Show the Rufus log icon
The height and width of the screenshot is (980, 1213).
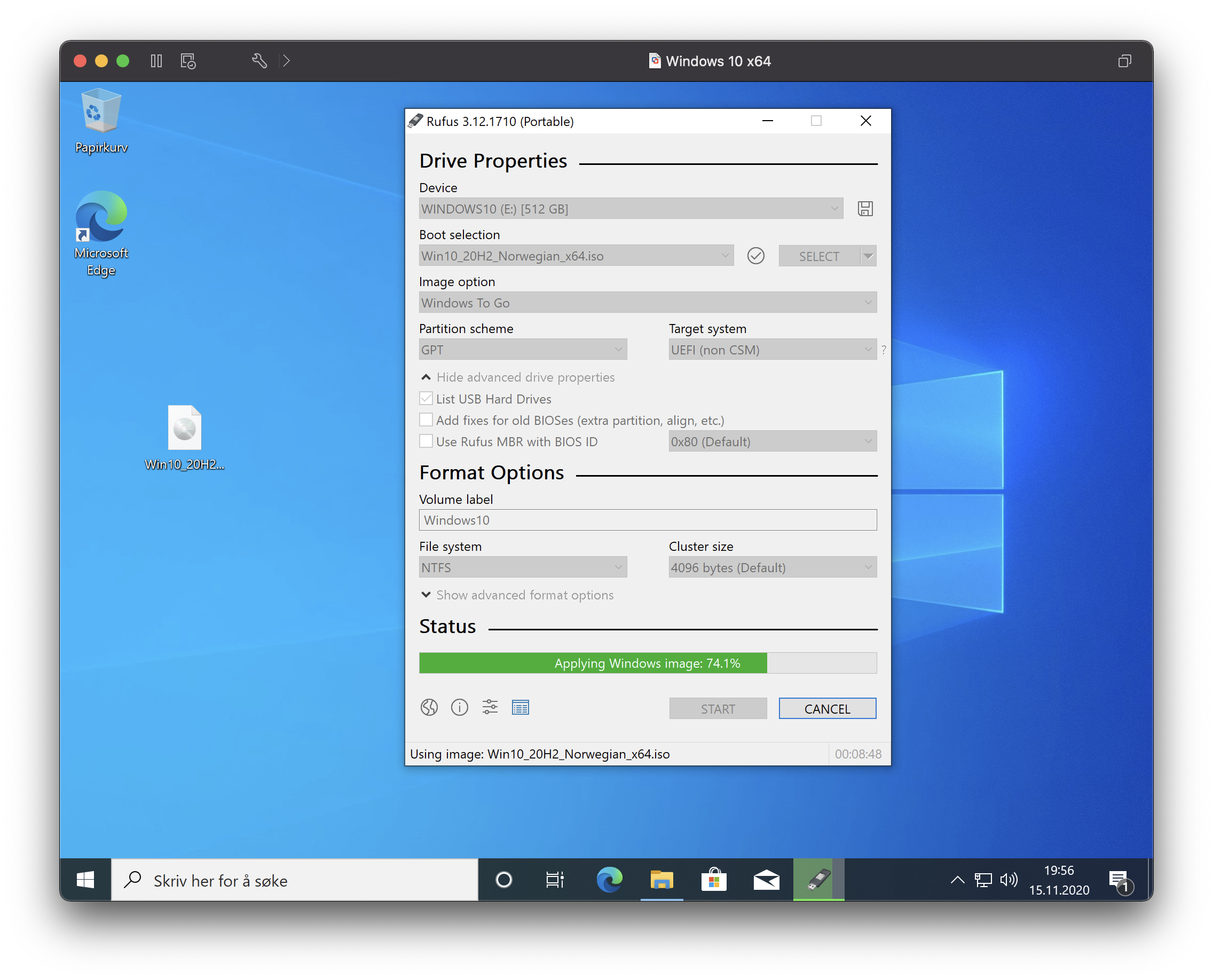(x=520, y=707)
